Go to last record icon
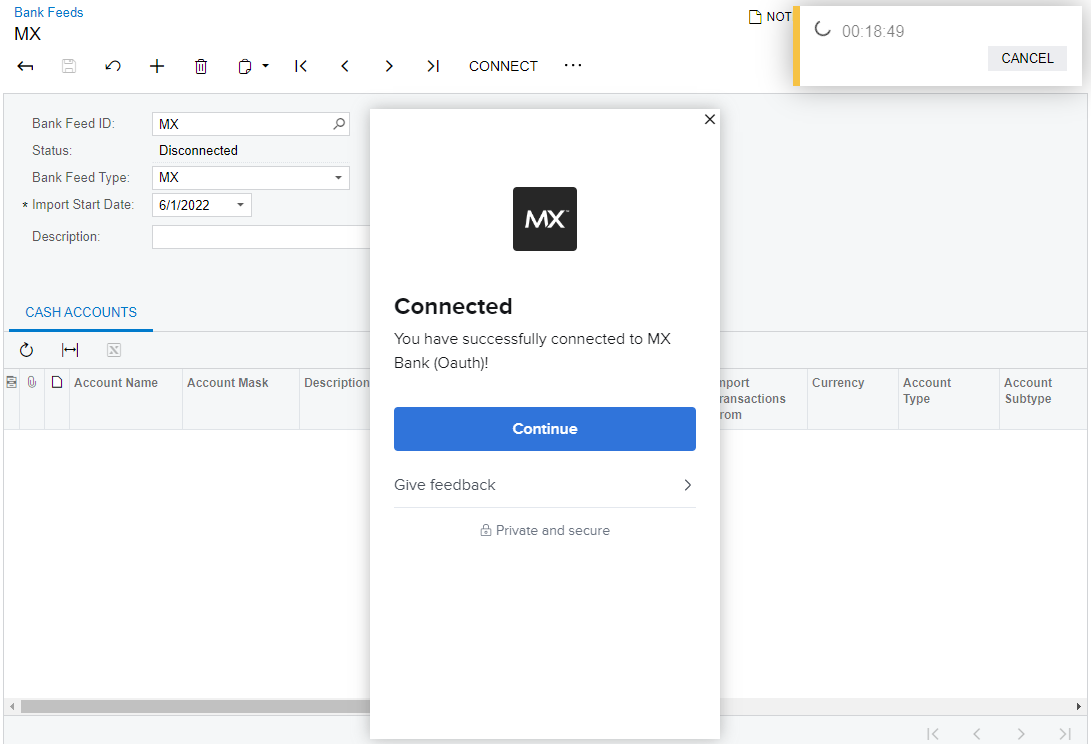 click(x=433, y=66)
